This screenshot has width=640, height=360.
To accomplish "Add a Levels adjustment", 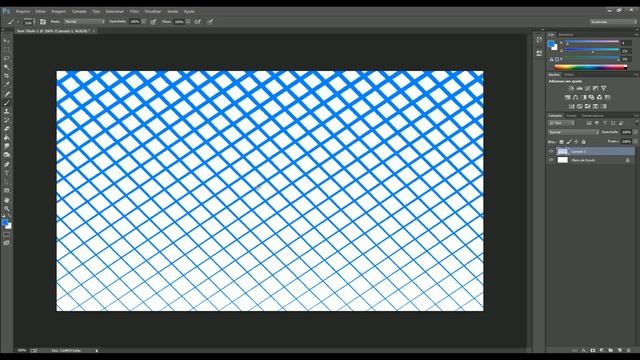I will [x=580, y=88].
